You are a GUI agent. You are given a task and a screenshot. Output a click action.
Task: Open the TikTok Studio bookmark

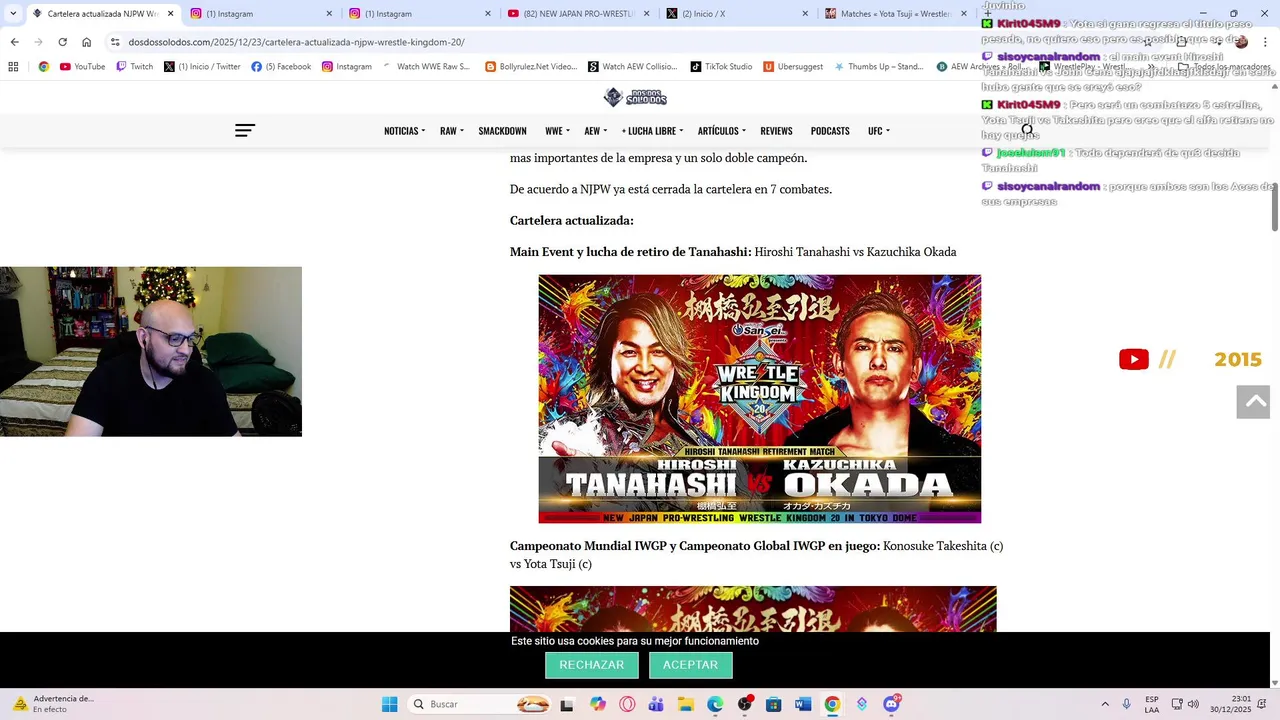click(721, 67)
